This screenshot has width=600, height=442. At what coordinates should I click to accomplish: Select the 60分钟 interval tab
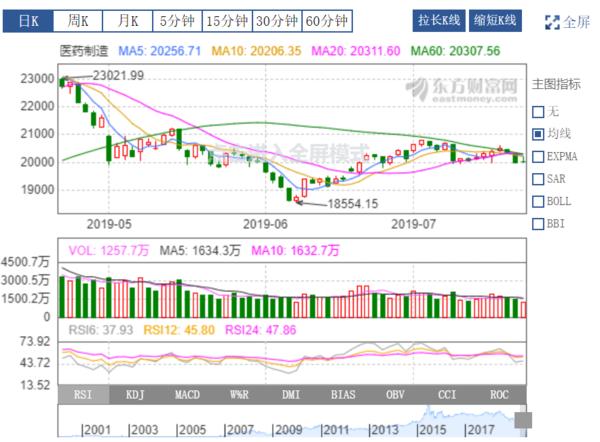click(327, 21)
